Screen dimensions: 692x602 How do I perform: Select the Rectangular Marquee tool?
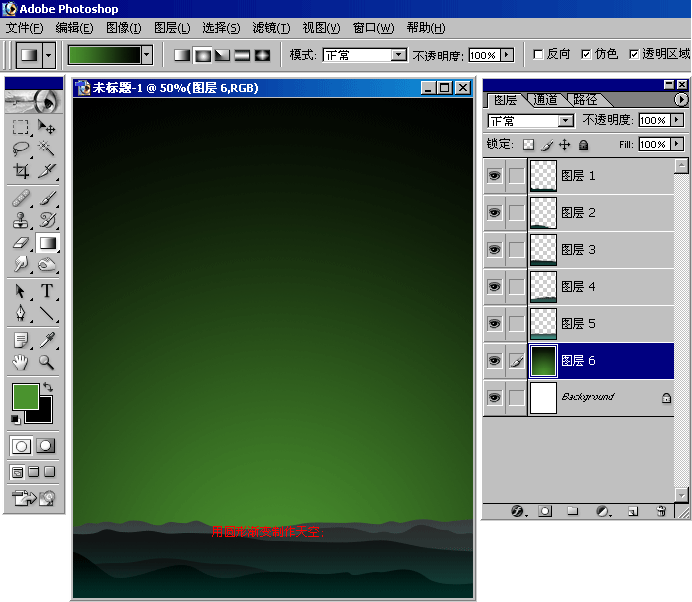[20, 128]
